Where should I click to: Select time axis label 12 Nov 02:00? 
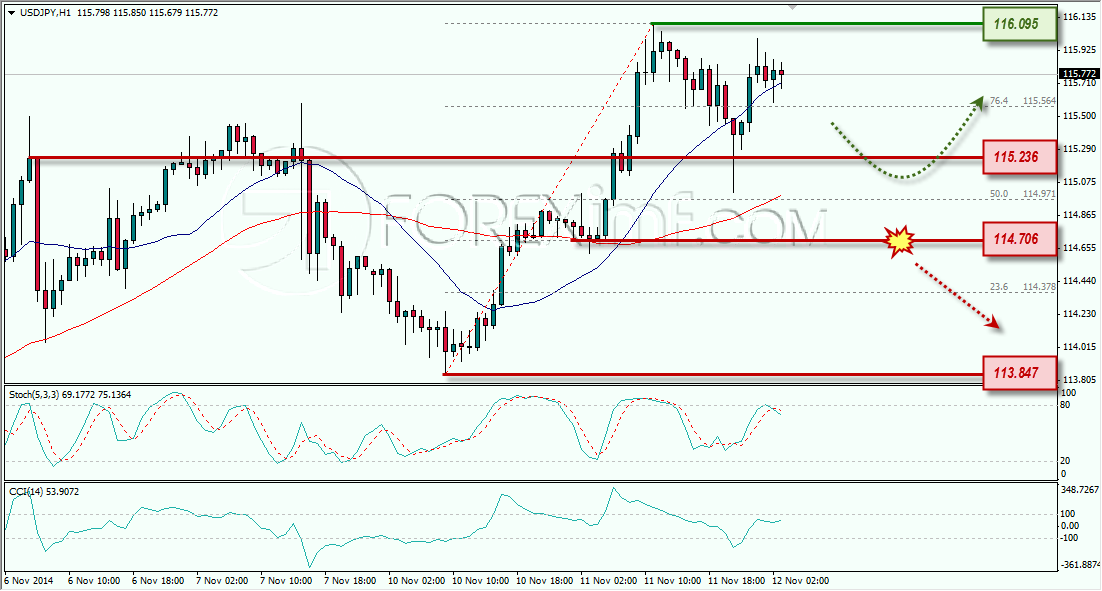point(800,581)
